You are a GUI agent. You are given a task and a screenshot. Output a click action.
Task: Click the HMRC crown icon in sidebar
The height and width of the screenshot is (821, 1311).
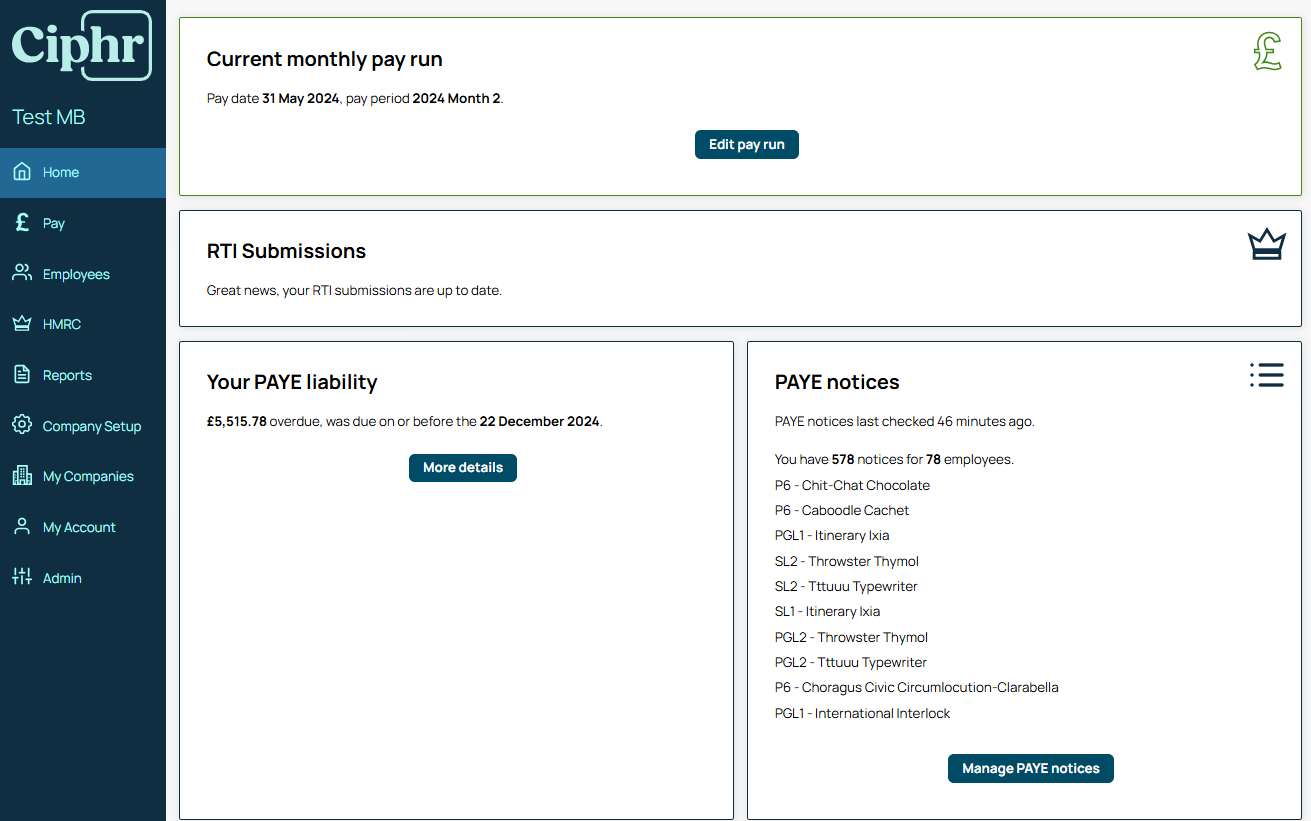click(x=22, y=324)
